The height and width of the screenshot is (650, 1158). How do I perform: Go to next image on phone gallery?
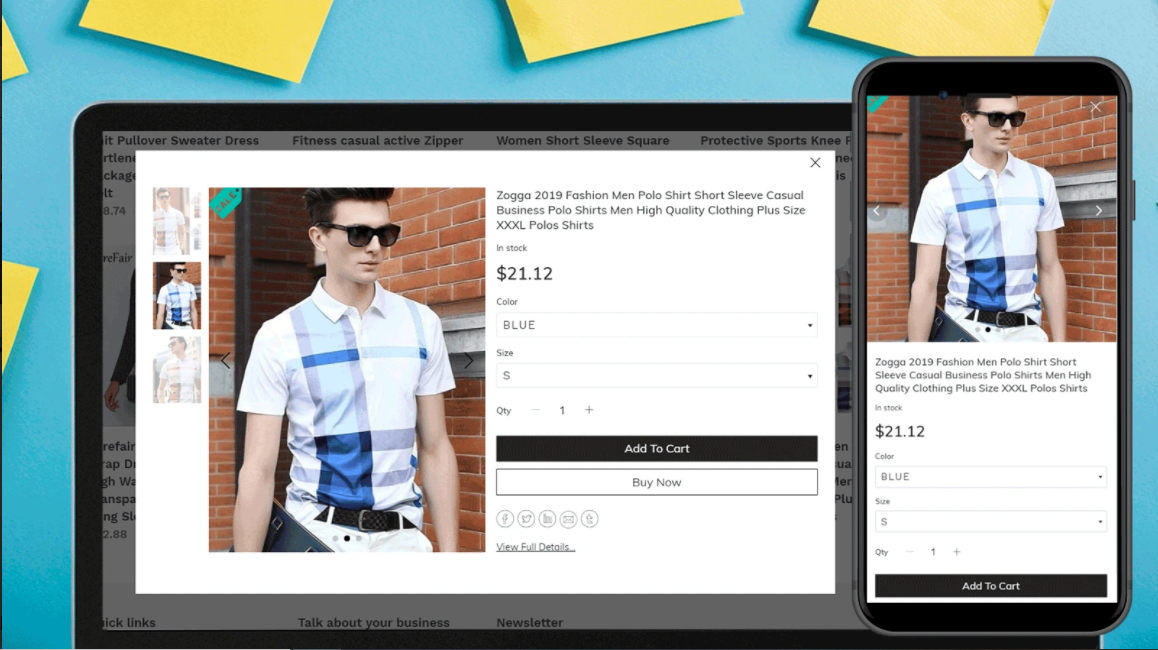[1099, 211]
